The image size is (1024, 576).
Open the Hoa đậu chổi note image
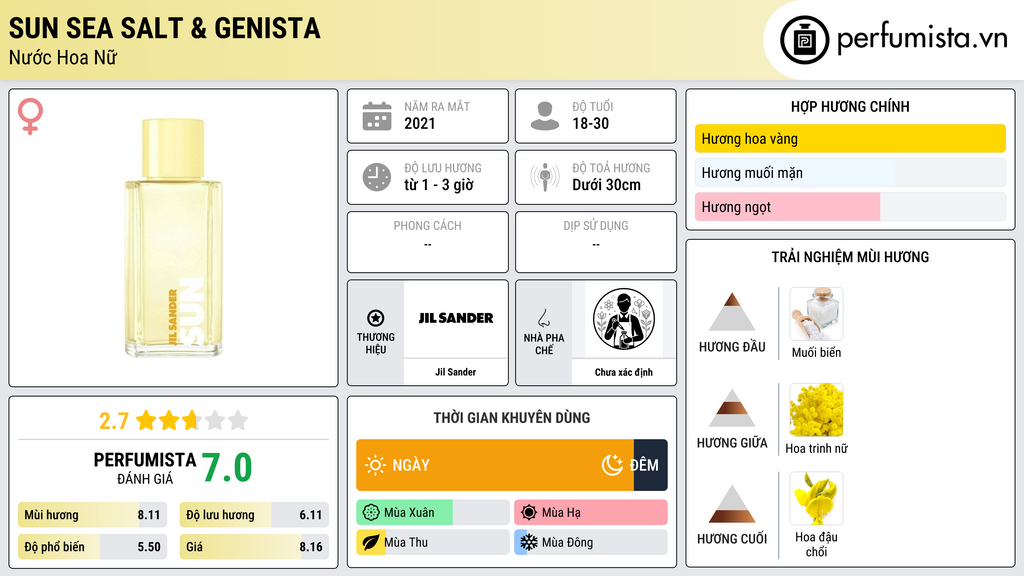816,498
